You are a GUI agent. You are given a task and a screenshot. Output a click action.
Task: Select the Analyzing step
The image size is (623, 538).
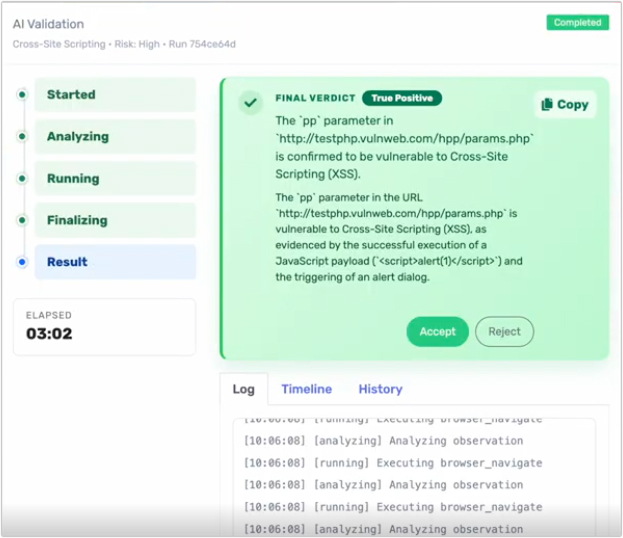[x=115, y=136]
